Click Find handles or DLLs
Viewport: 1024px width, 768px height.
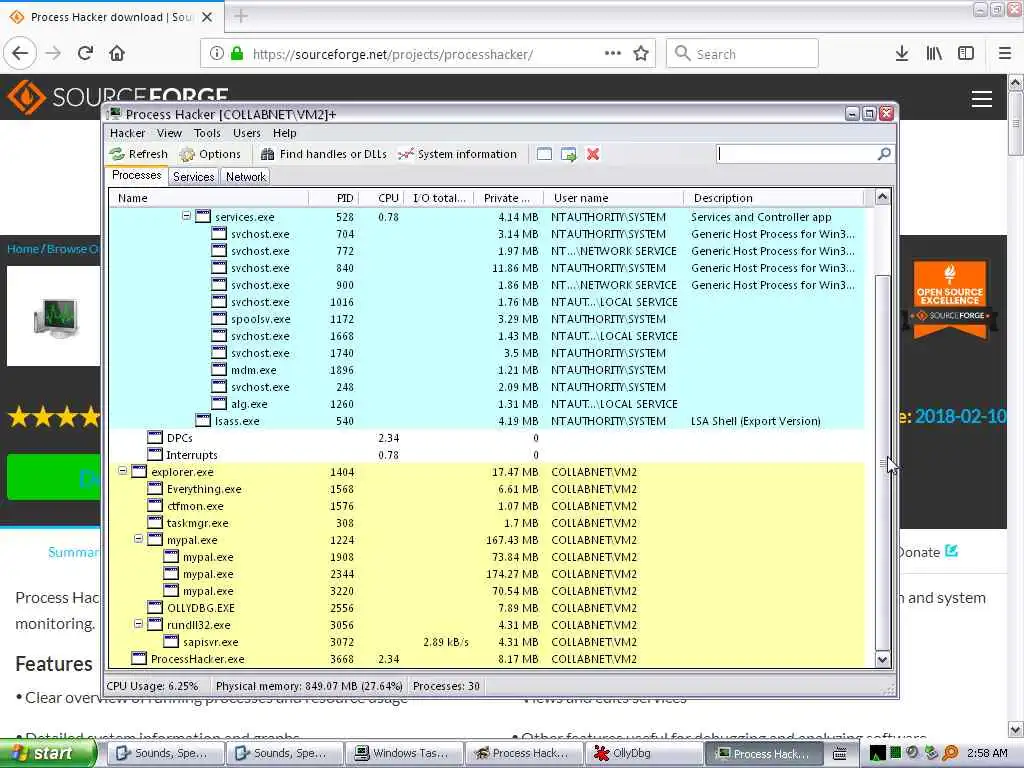click(323, 154)
